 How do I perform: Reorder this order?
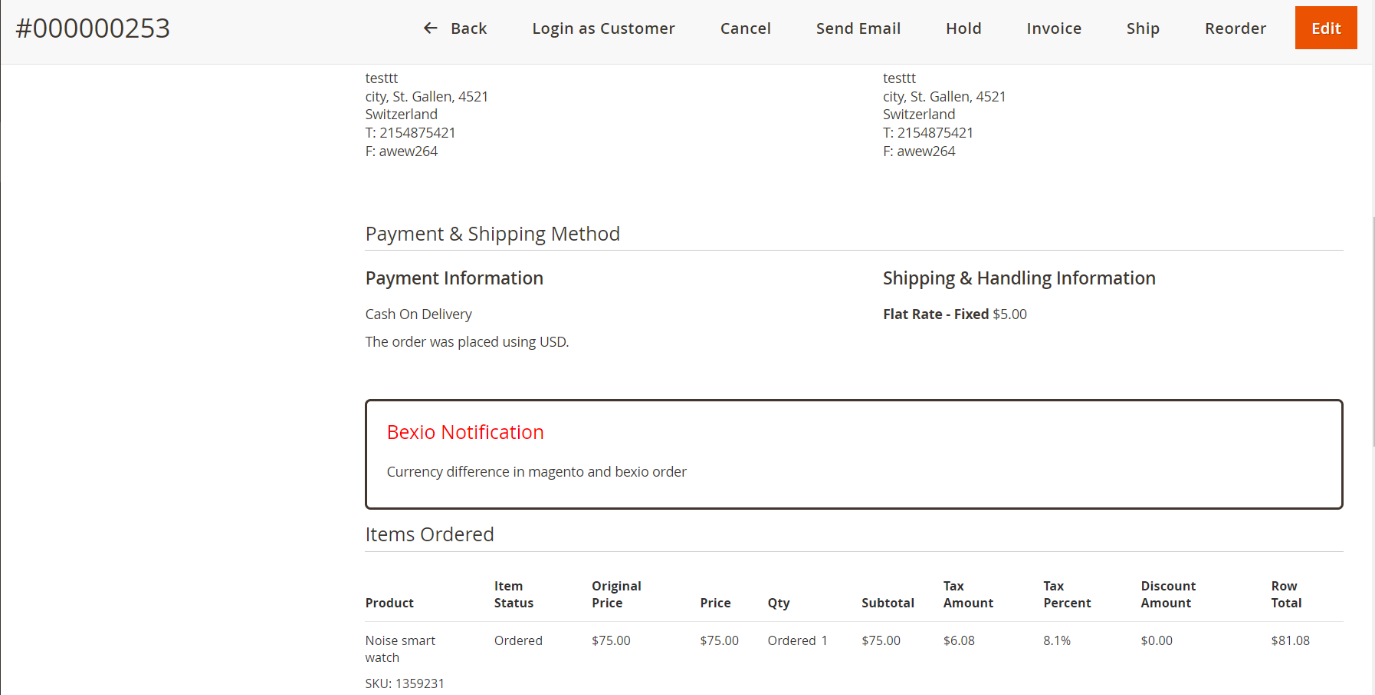[x=1235, y=28]
